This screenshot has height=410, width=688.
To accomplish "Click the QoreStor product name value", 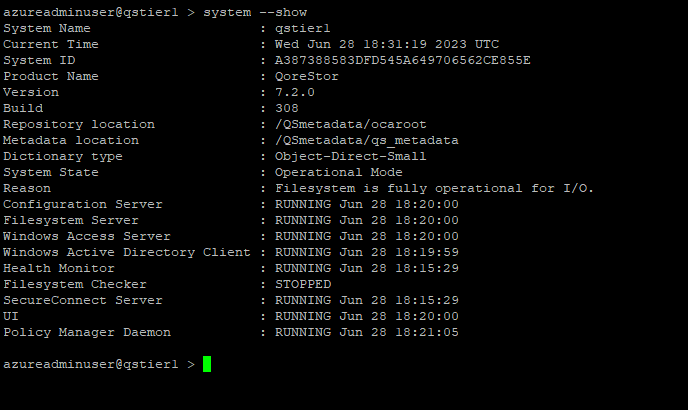I will pos(307,76).
